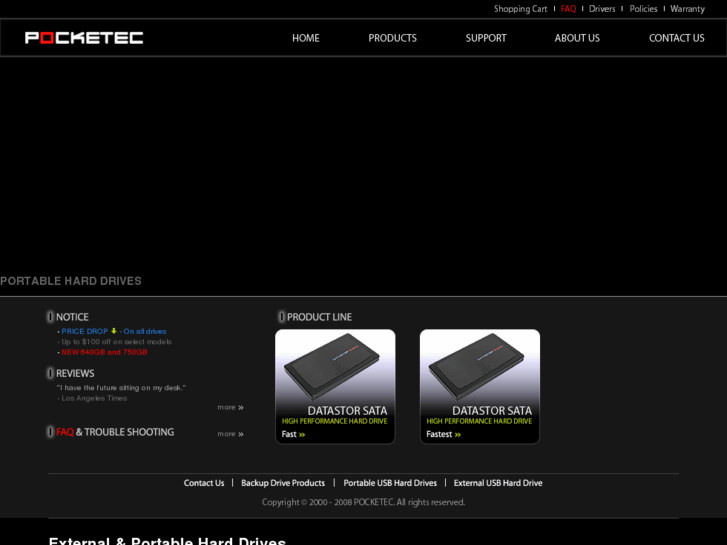Viewport: 727px width, 545px height.
Task: Open FAQ & TROUBLE SHOOTING heading link
Action: point(115,432)
